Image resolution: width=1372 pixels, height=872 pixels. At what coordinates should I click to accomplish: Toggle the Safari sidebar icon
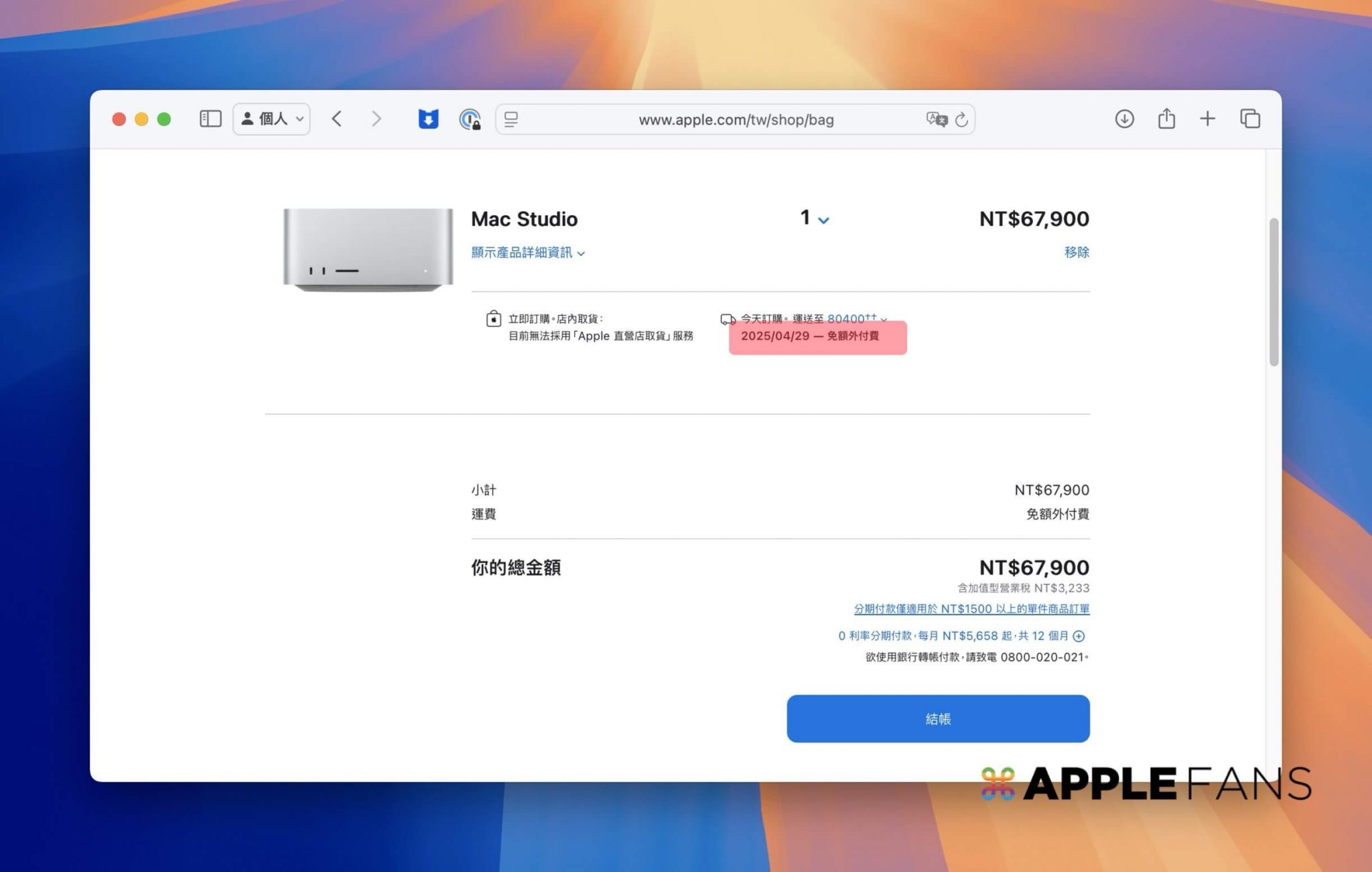pyautogui.click(x=210, y=119)
